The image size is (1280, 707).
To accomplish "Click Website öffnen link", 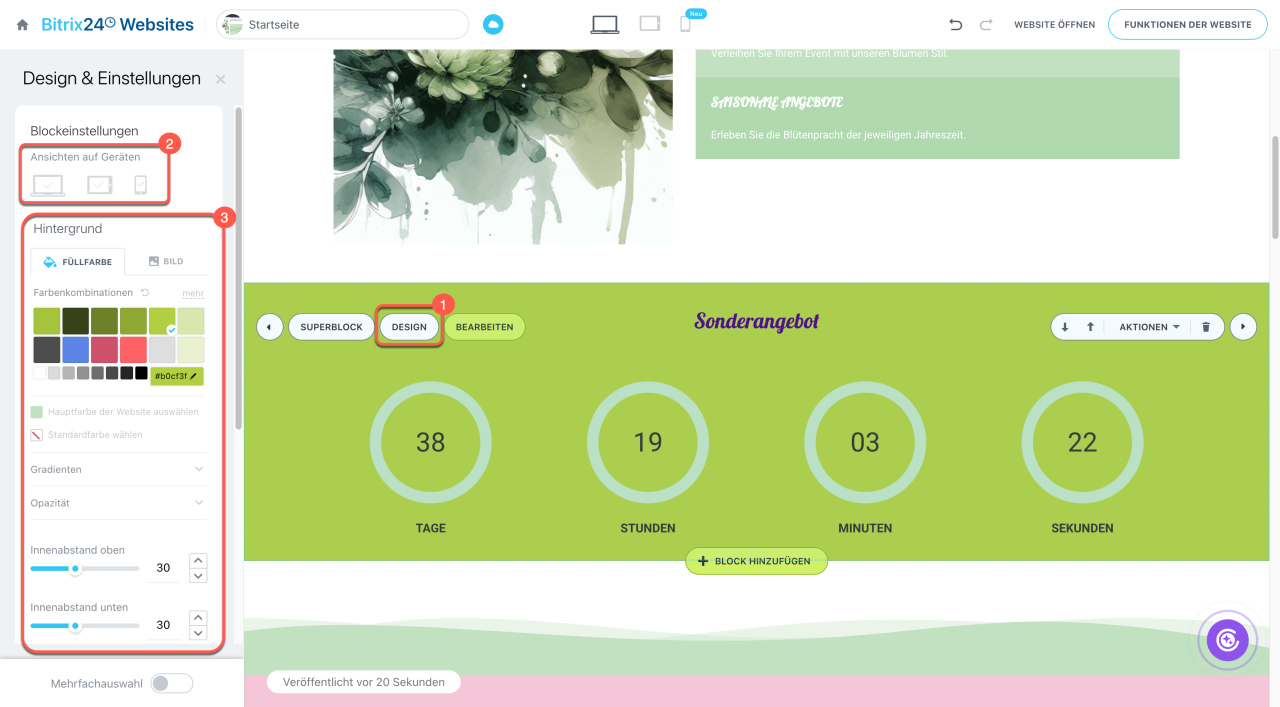I will pos(1054,25).
